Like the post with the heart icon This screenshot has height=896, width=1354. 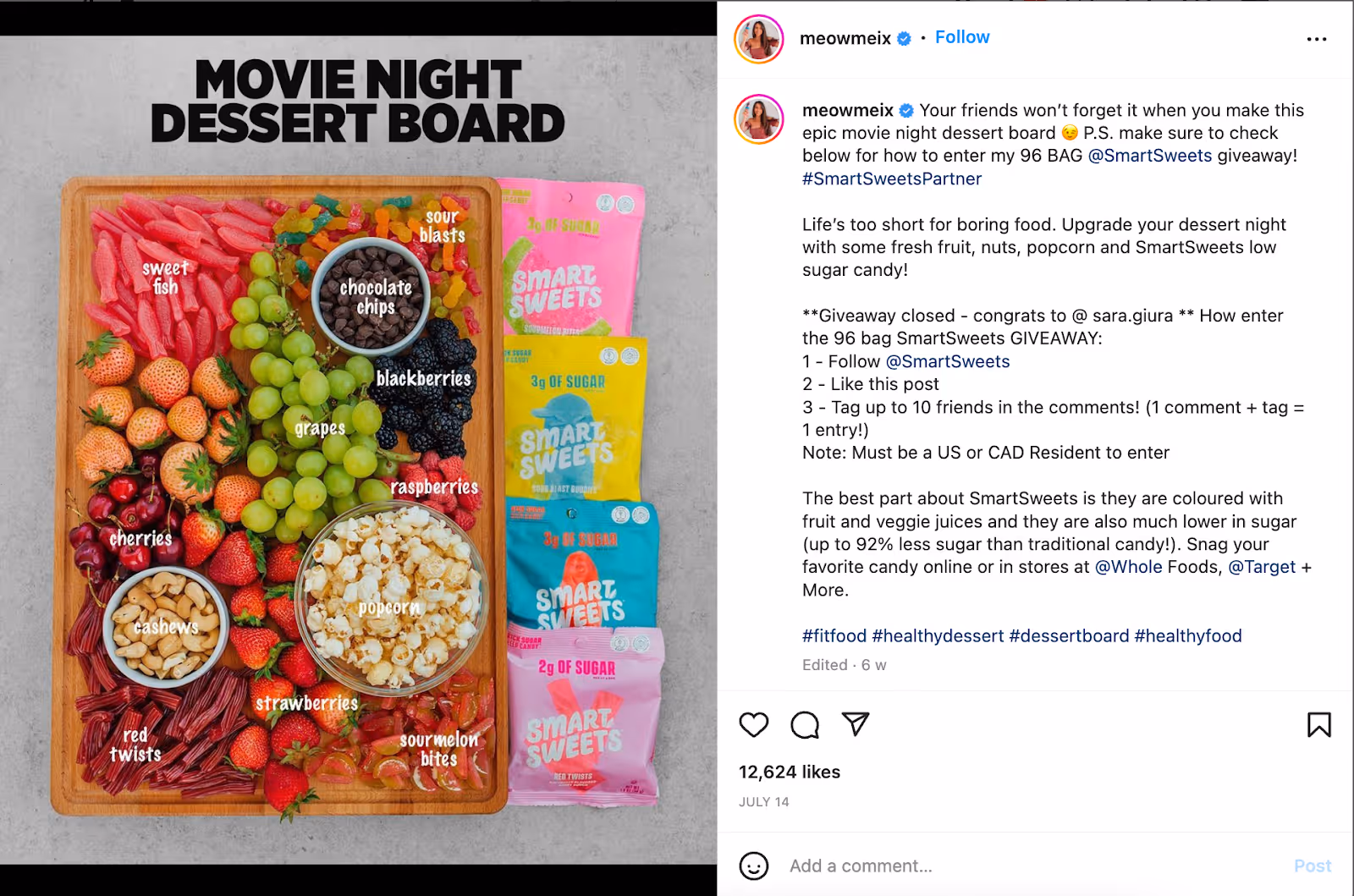pos(753,725)
